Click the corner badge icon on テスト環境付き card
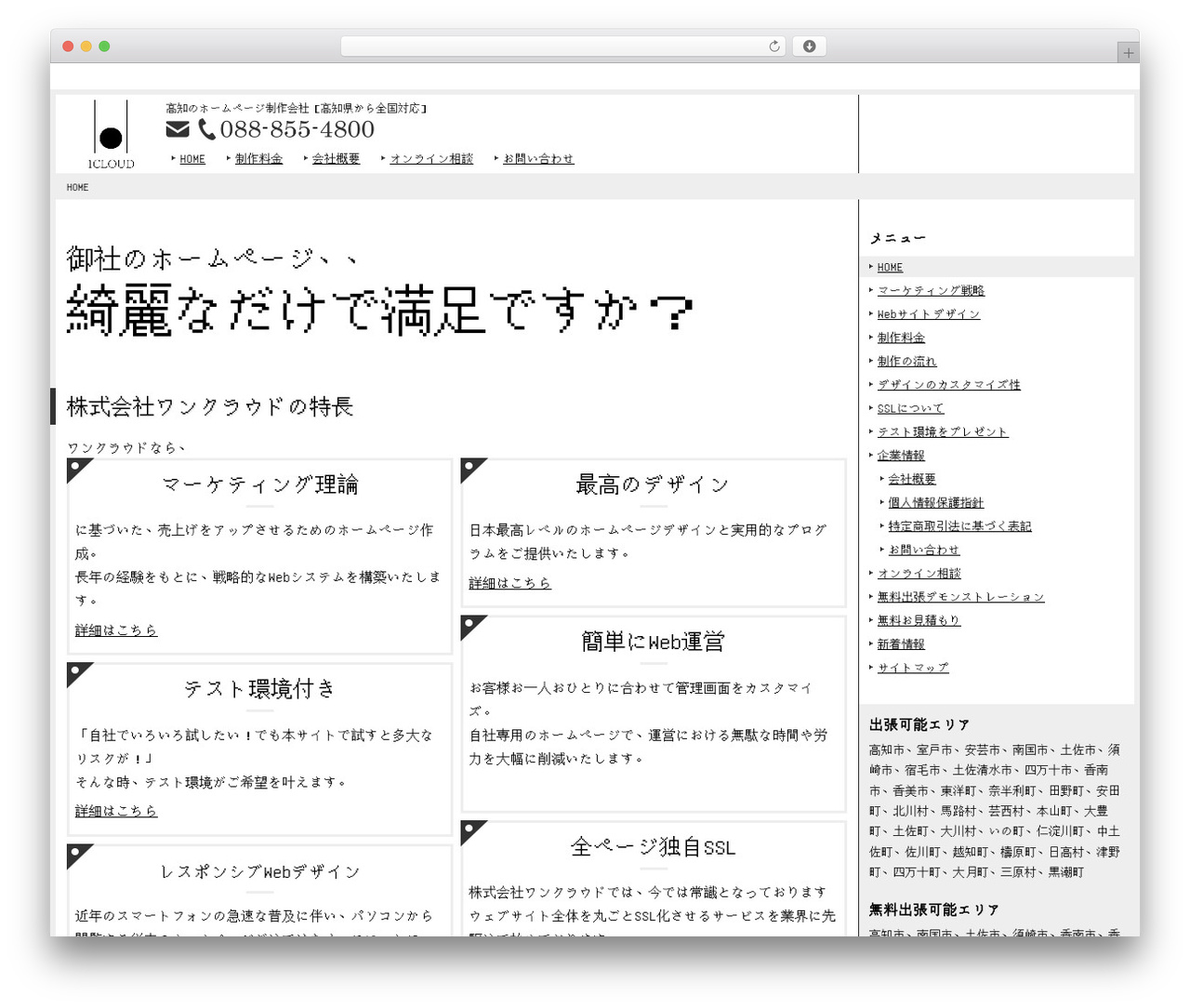 pos(77,673)
